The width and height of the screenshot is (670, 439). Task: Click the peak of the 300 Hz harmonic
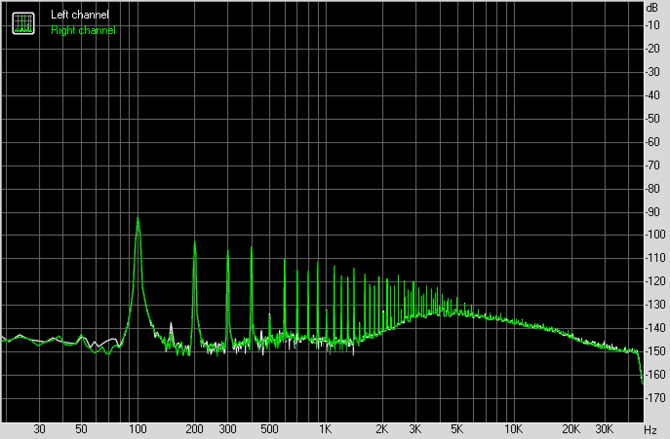point(228,251)
